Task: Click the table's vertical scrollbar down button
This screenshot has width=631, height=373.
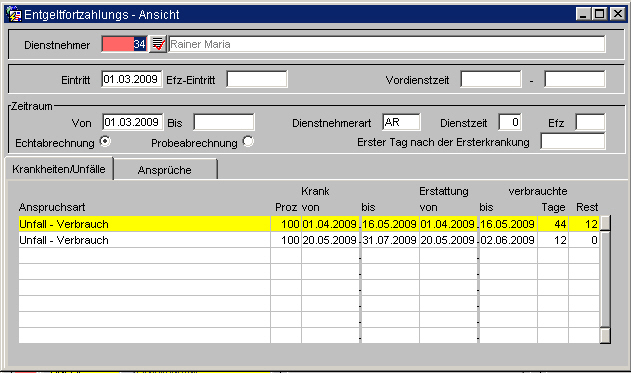Action: point(605,336)
